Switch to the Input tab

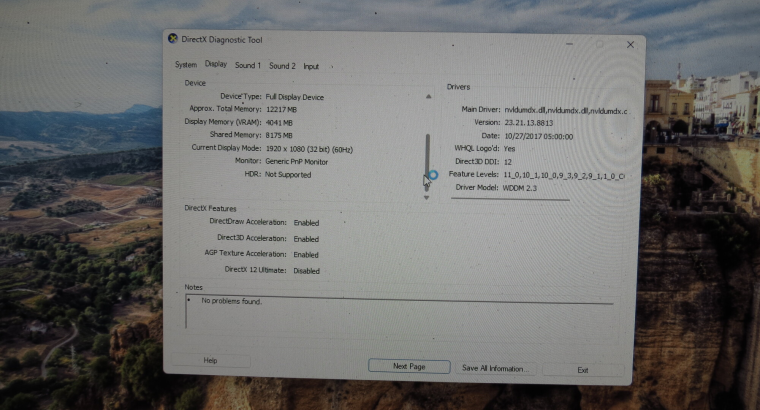[311, 66]
